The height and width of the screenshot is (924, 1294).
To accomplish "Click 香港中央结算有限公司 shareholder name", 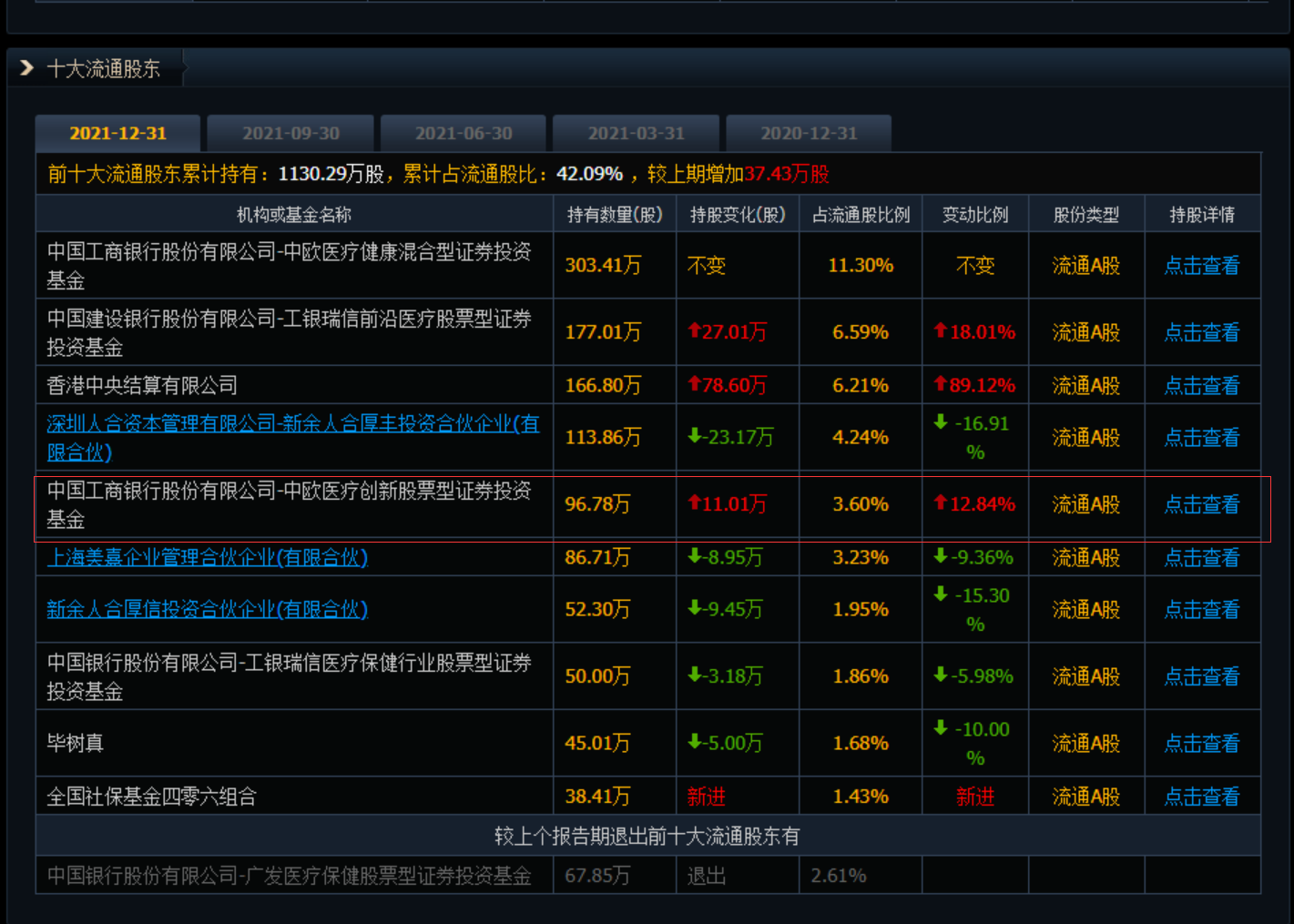I will point(142,385).
